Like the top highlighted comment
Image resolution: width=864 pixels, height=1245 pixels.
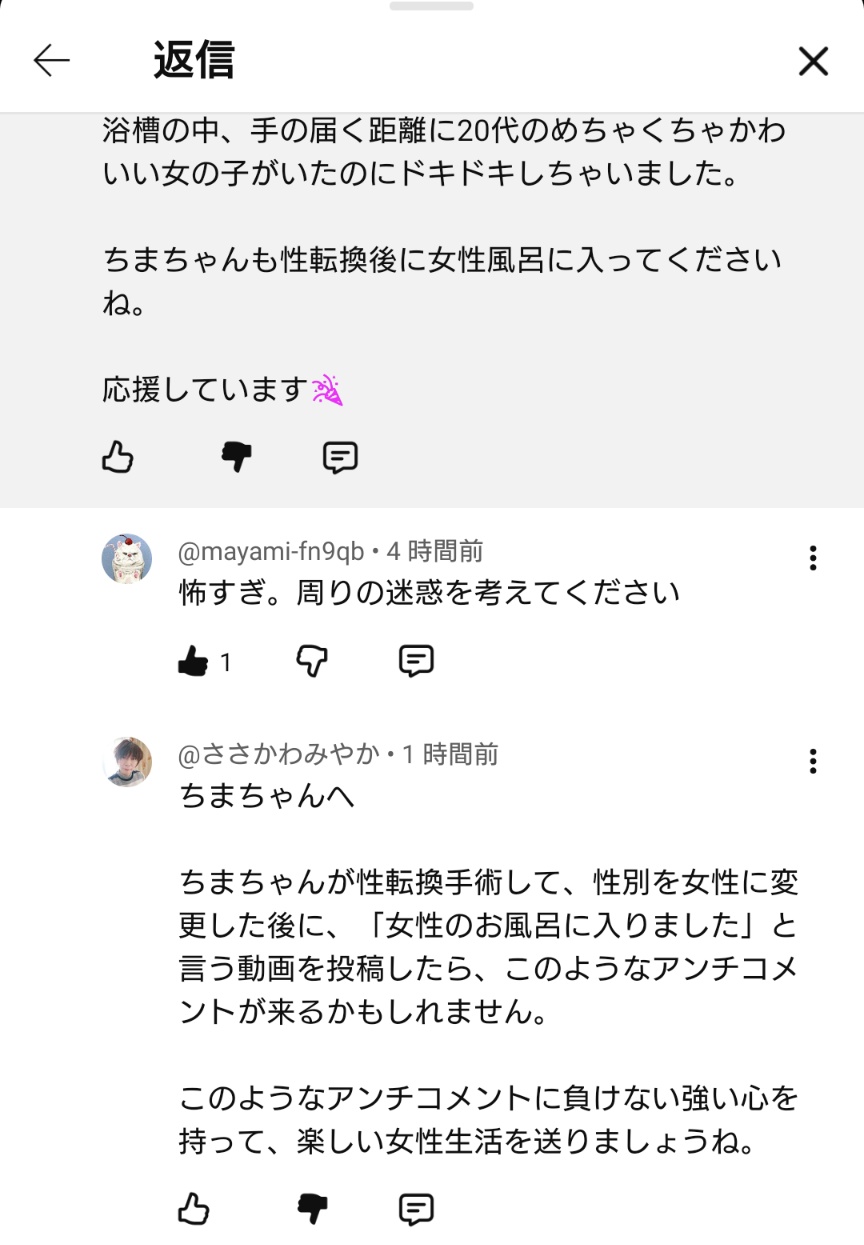[118, 458]
